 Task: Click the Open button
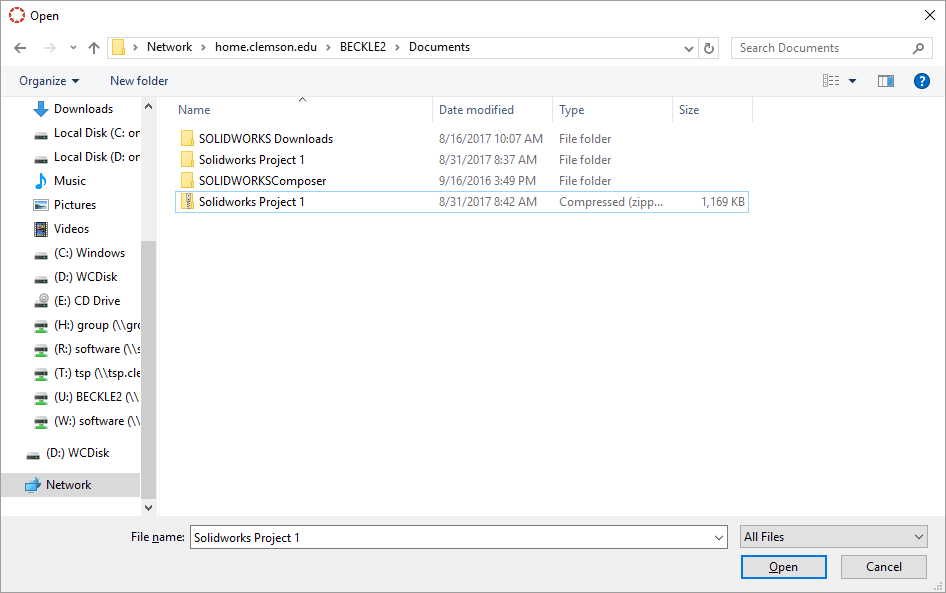[x=784, y=567]
